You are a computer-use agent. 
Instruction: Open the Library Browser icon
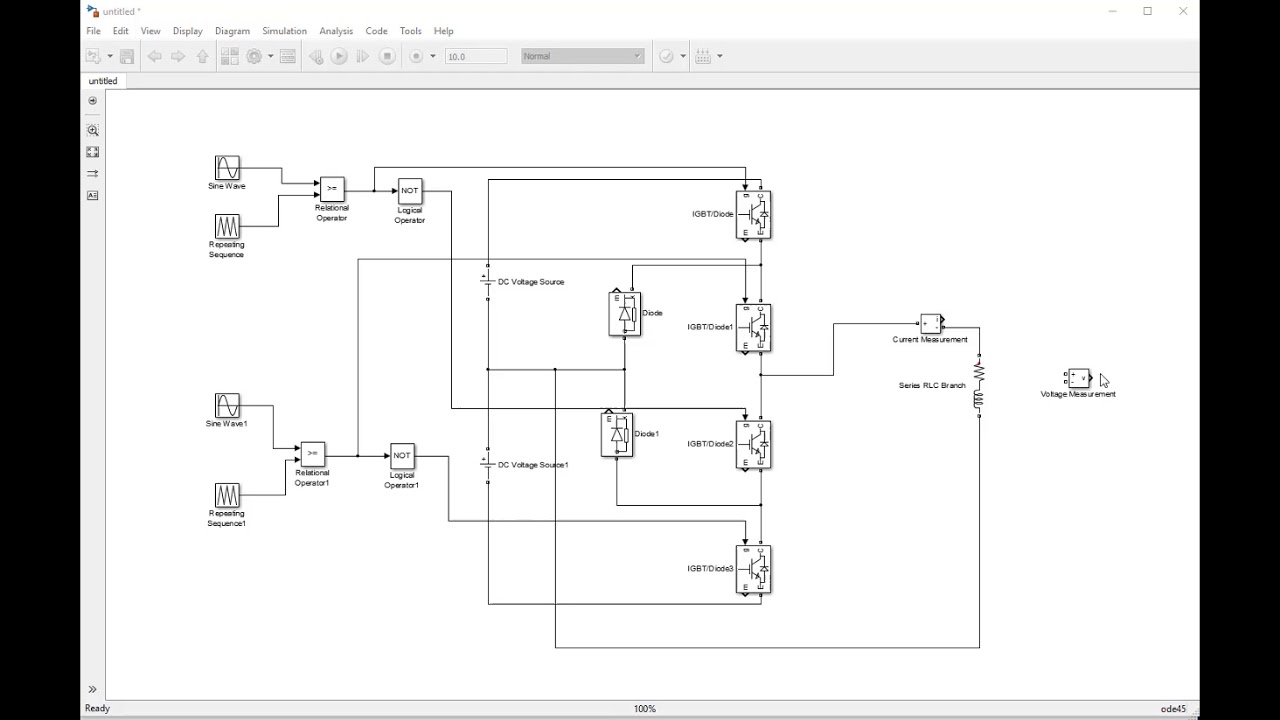click(229, 56)
